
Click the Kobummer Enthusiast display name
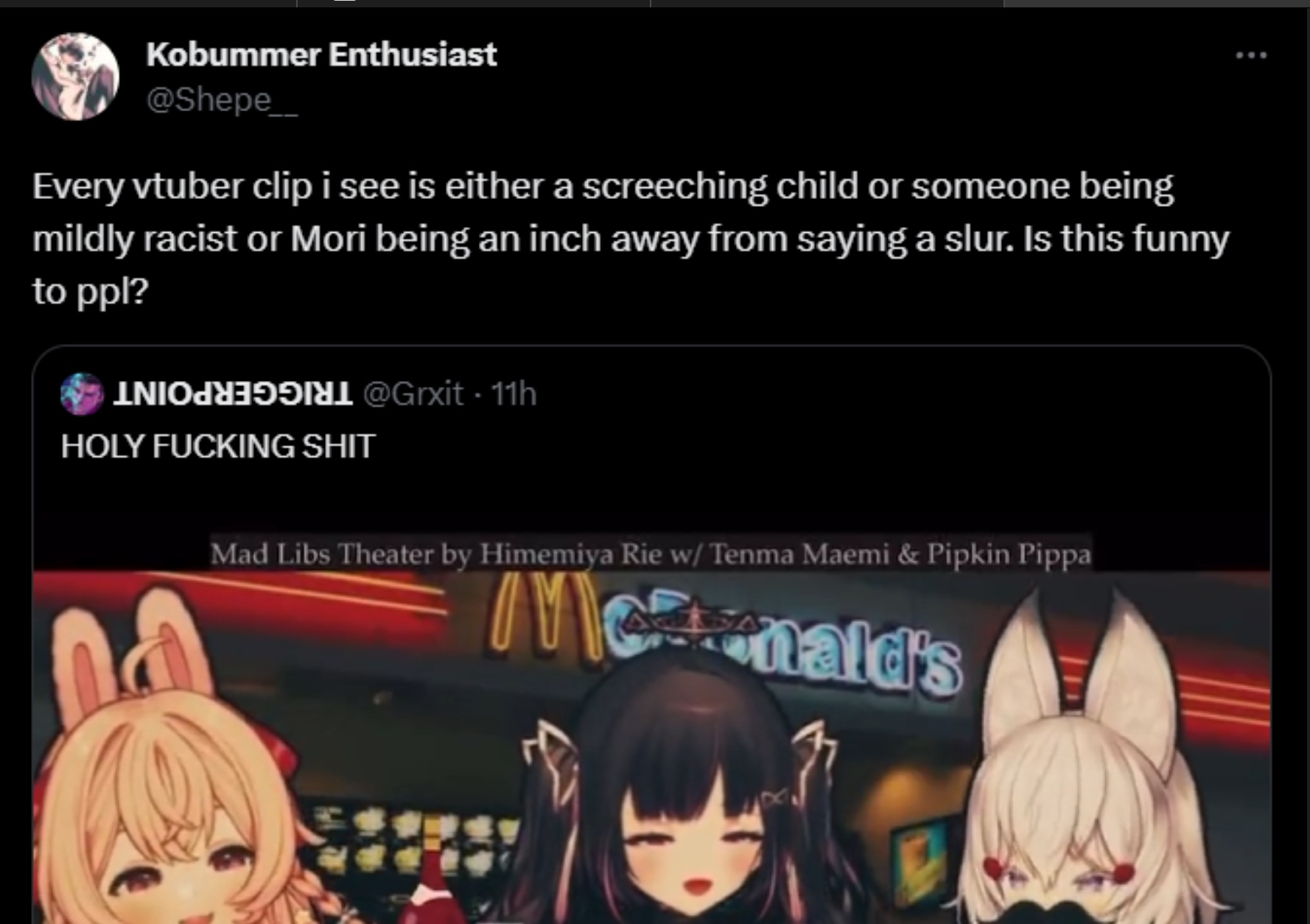(321, 55)
